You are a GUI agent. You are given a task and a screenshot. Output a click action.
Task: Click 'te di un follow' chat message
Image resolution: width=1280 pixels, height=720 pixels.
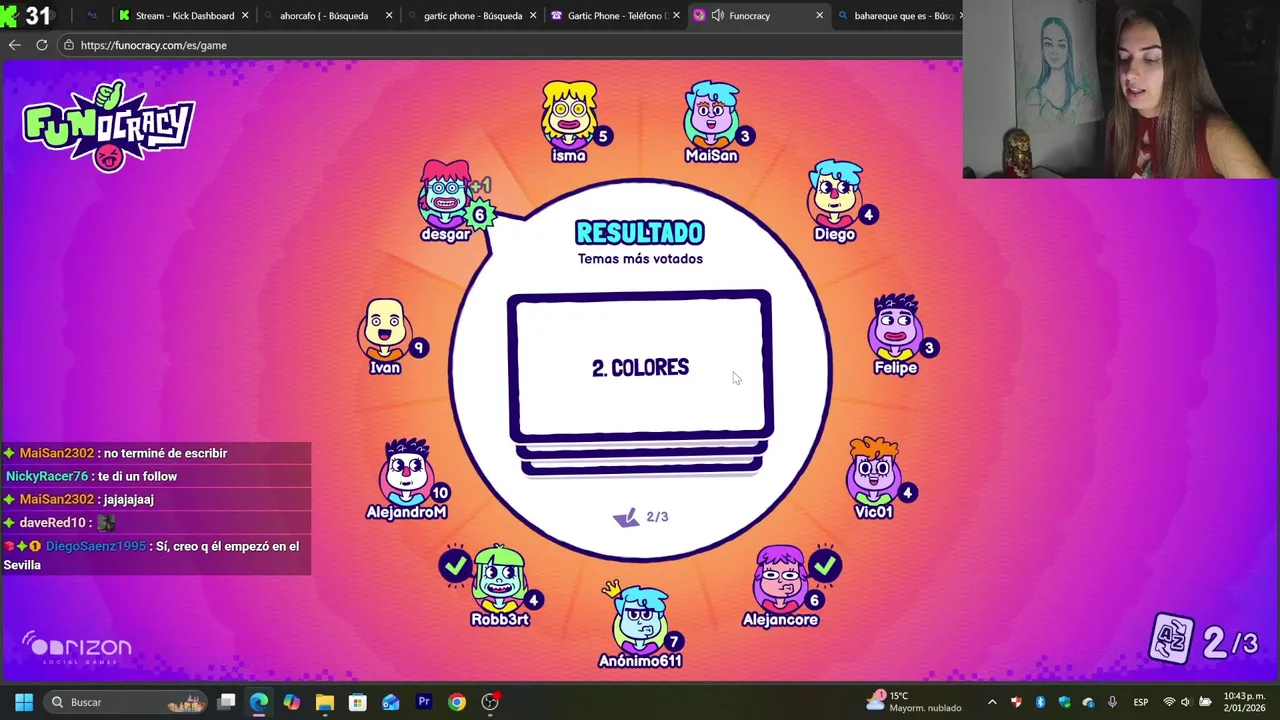pos(137,476)
